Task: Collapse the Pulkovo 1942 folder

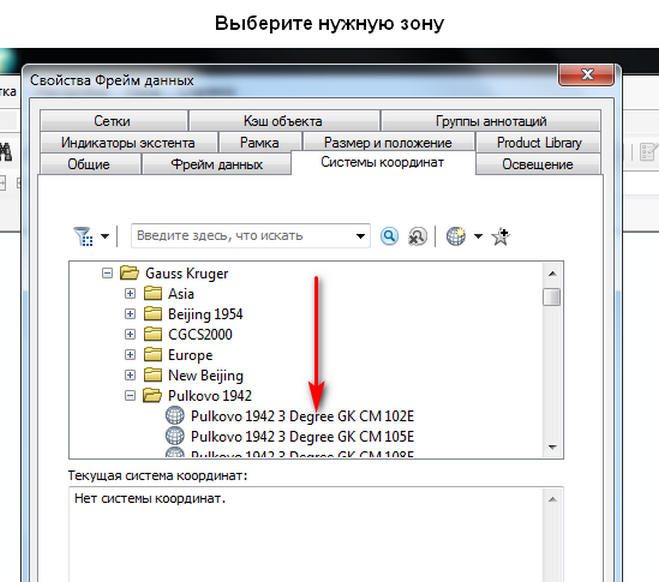Action: pos(130,395)
